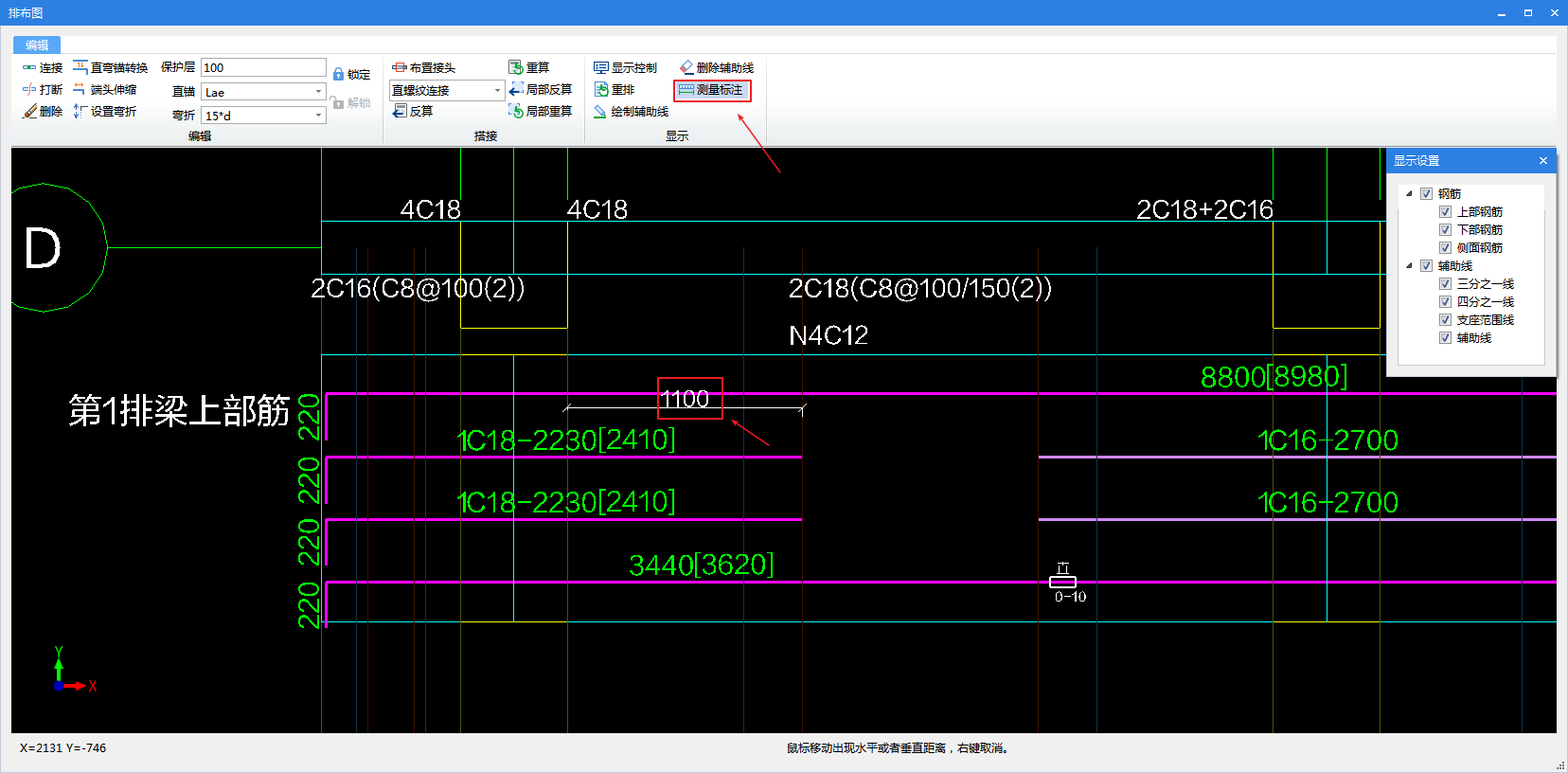The image size is (1568, 773).
Task: Open the 直锚 Lae dropdown
Action: (318, 92)
